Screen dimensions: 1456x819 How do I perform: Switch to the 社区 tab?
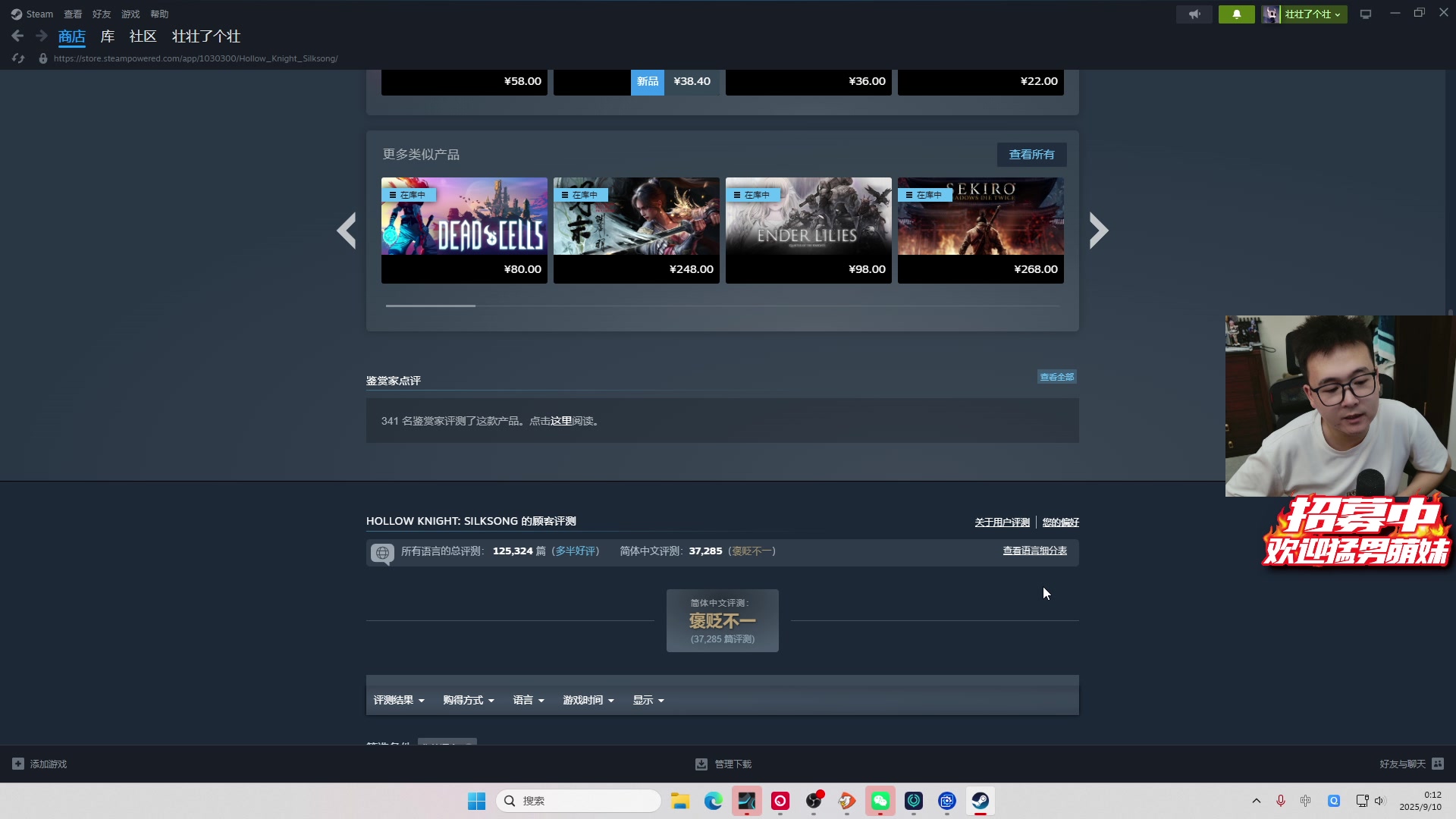tap(143, 36)
